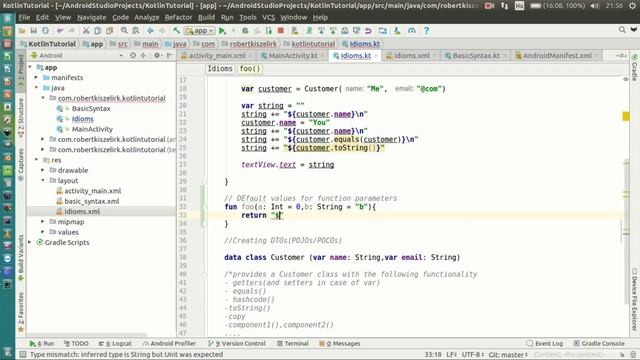Click the red Stop icon
The height and width of the screenshot is (360, 640).
click(x=281, y=31)
